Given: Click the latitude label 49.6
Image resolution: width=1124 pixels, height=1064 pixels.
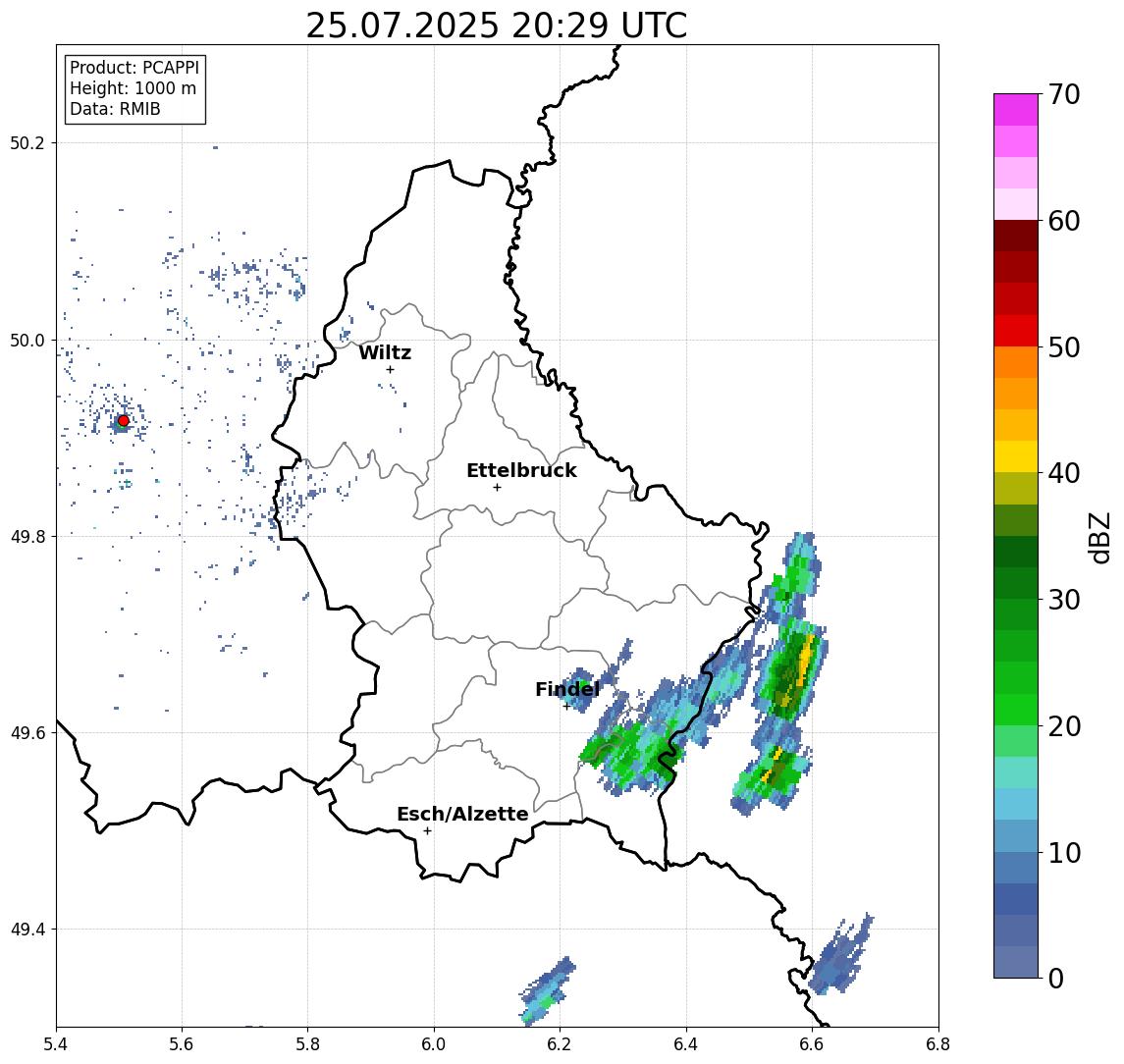Looking at the screenshot, I should (27, 733).
